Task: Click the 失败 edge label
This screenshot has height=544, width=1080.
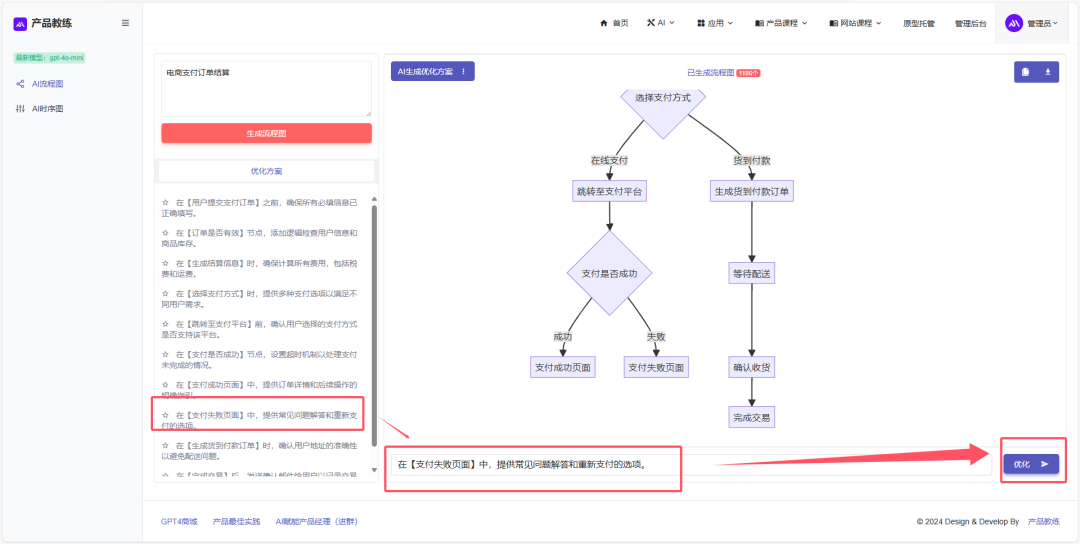Action: tap(656, 337)
